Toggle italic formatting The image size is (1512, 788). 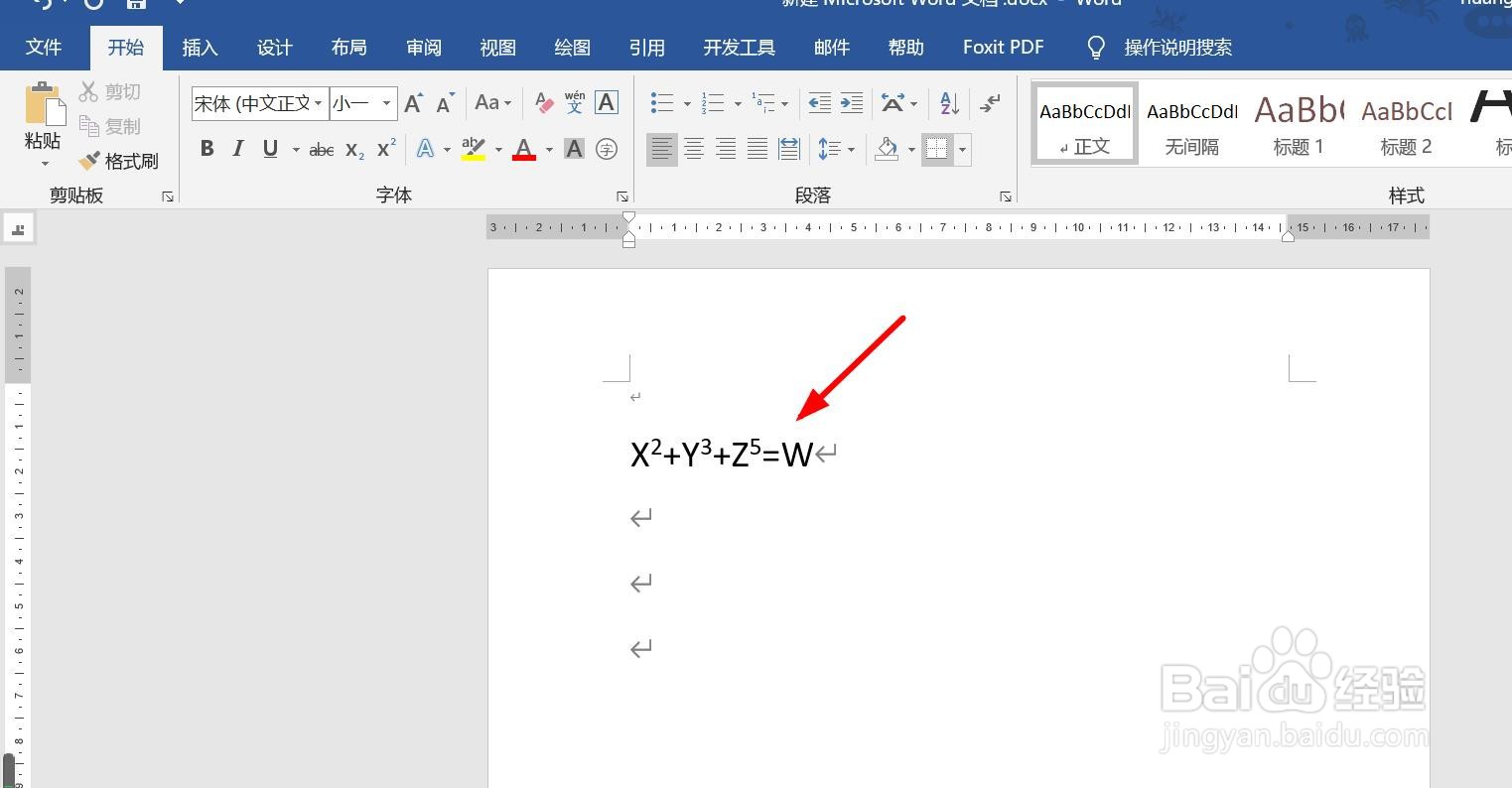[x=238, y=149]
